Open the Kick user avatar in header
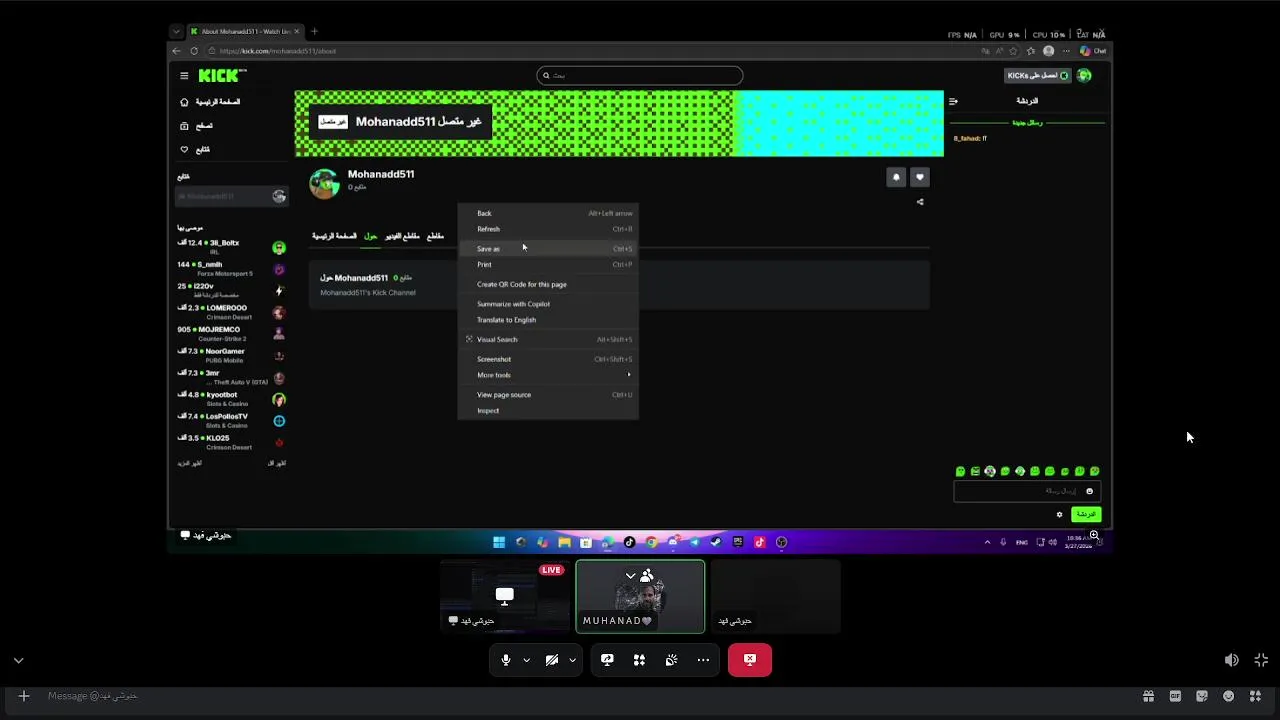1280x720 pixels. pos(1085,75)
